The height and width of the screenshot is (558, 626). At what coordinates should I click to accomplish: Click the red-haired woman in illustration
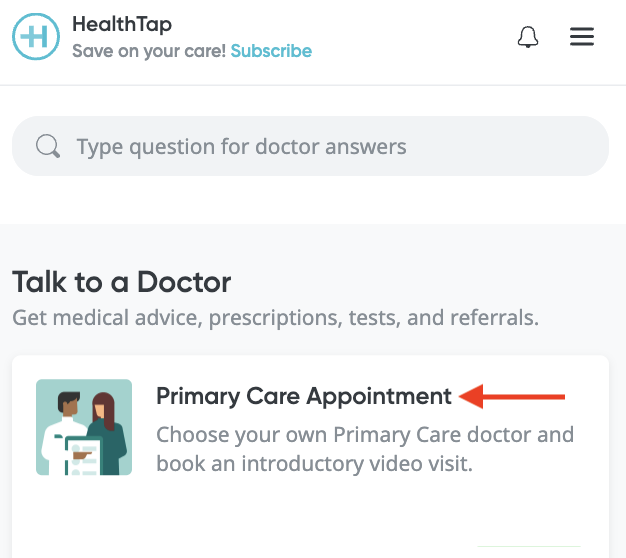click(x=108, y=431)
